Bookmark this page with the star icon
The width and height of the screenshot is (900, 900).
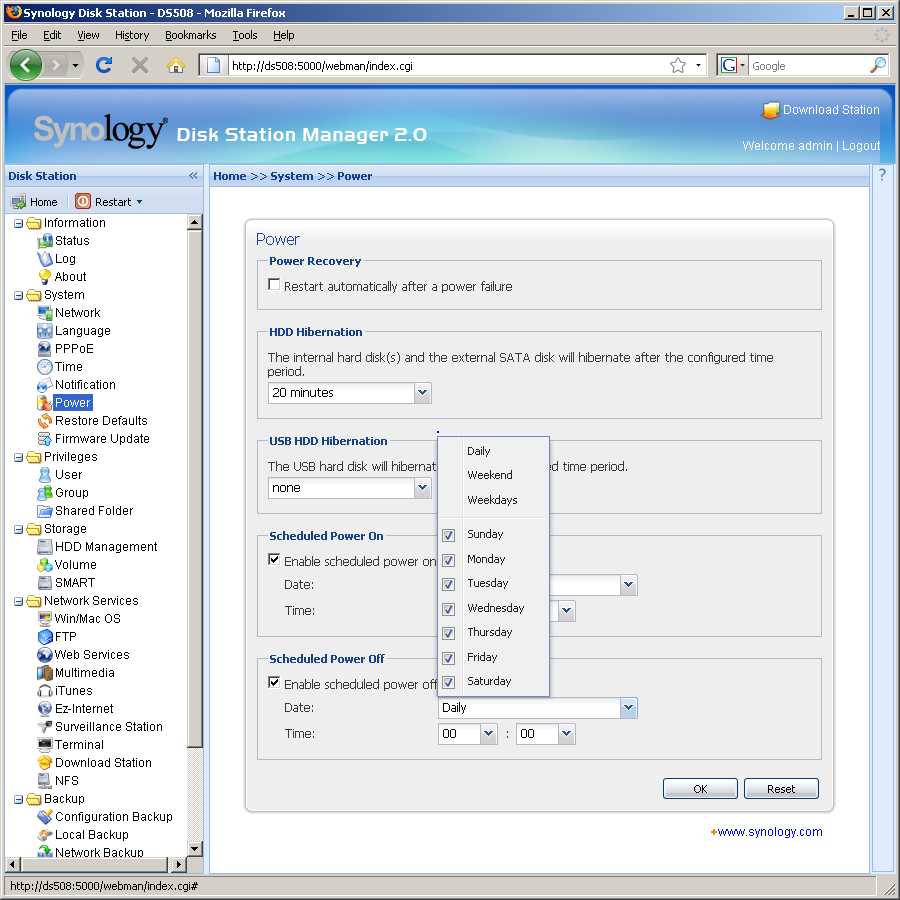[x=678, y=65]
